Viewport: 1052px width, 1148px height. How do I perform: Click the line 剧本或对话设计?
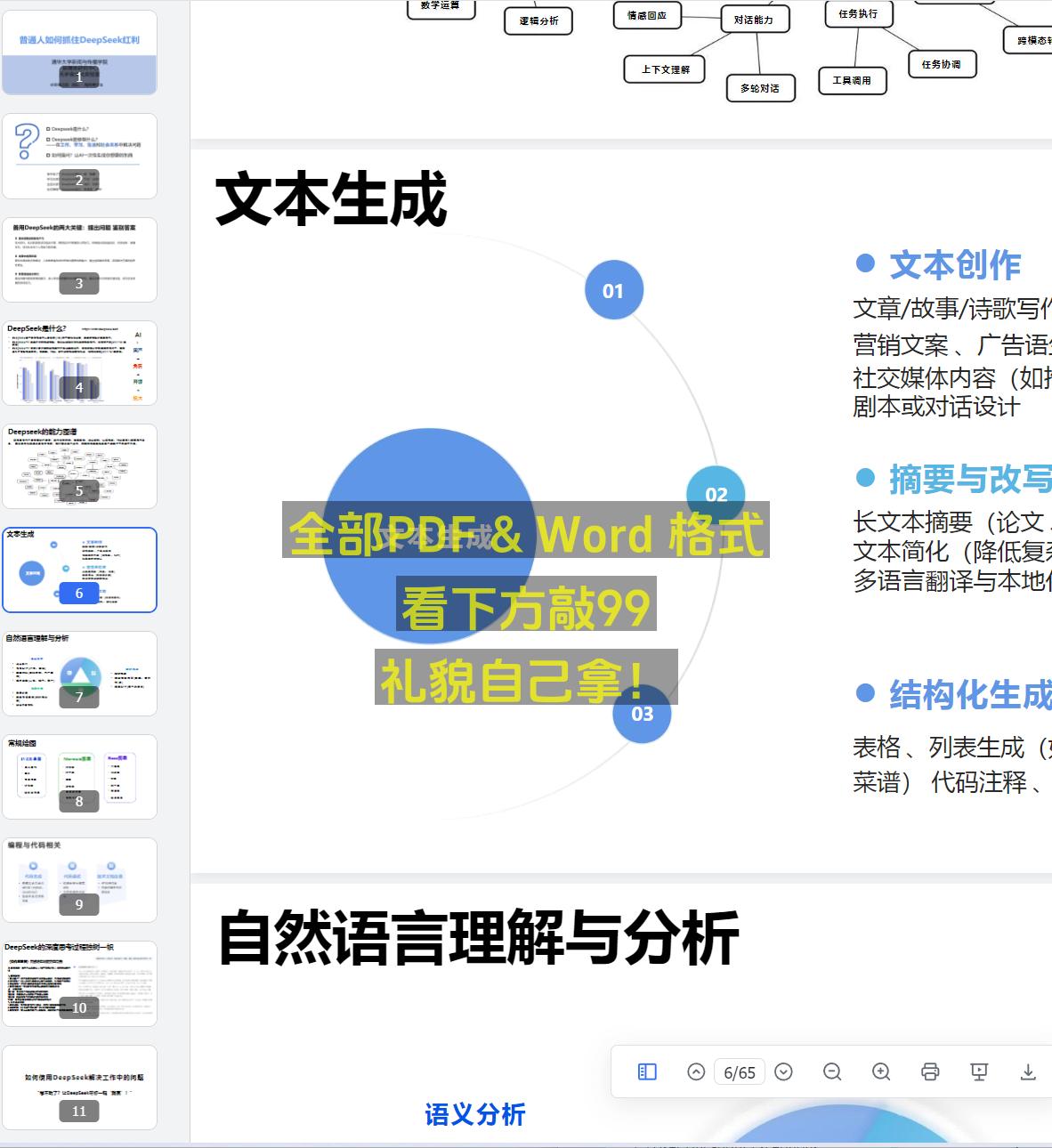click(x=936, y=407)
